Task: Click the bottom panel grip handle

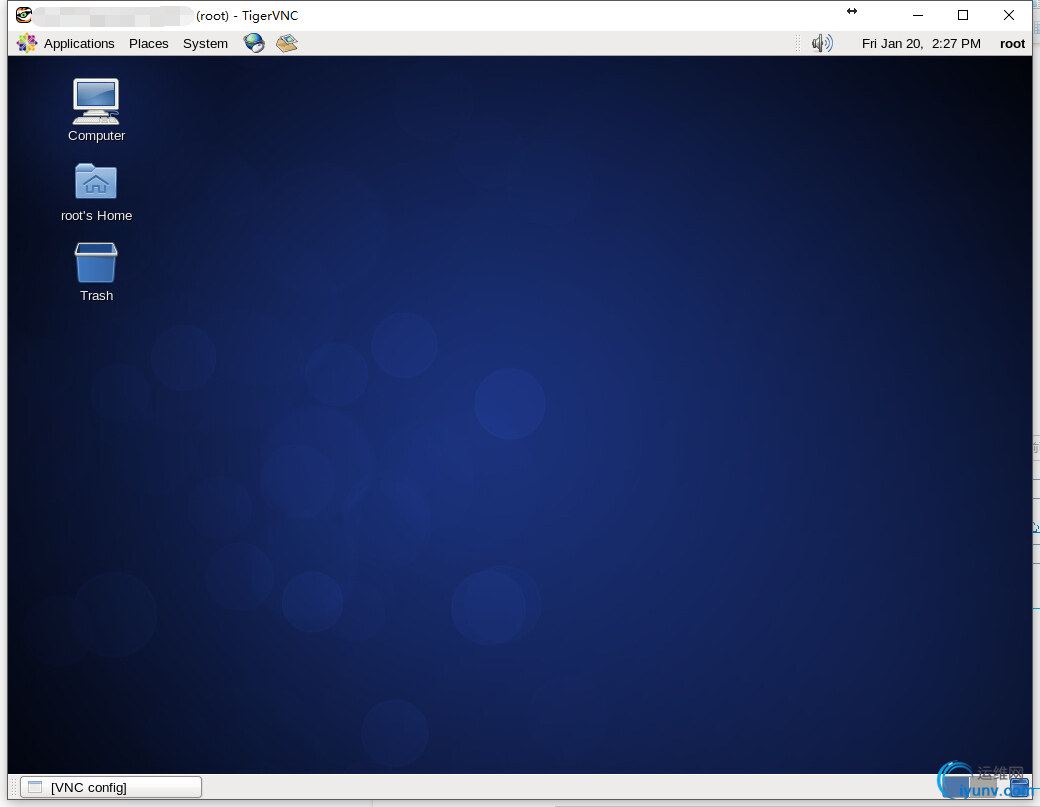Action: tap(14, 787)
